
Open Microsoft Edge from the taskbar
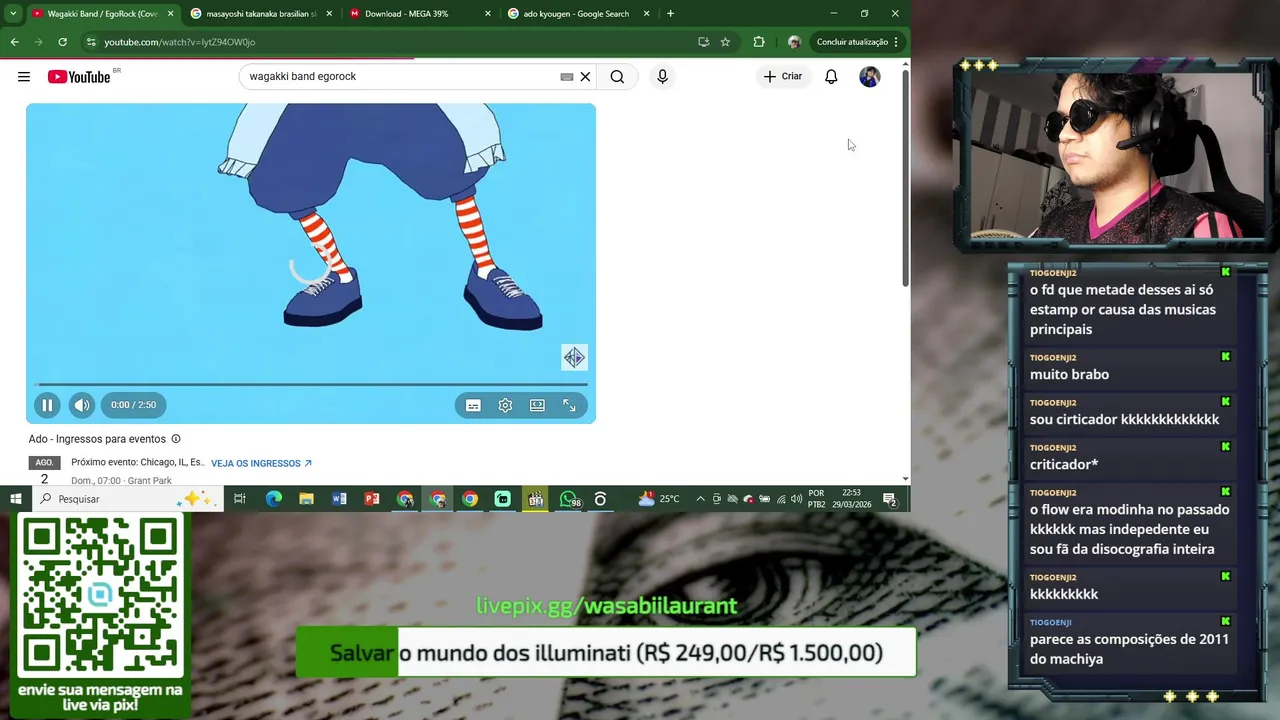(x=274, y=499)
